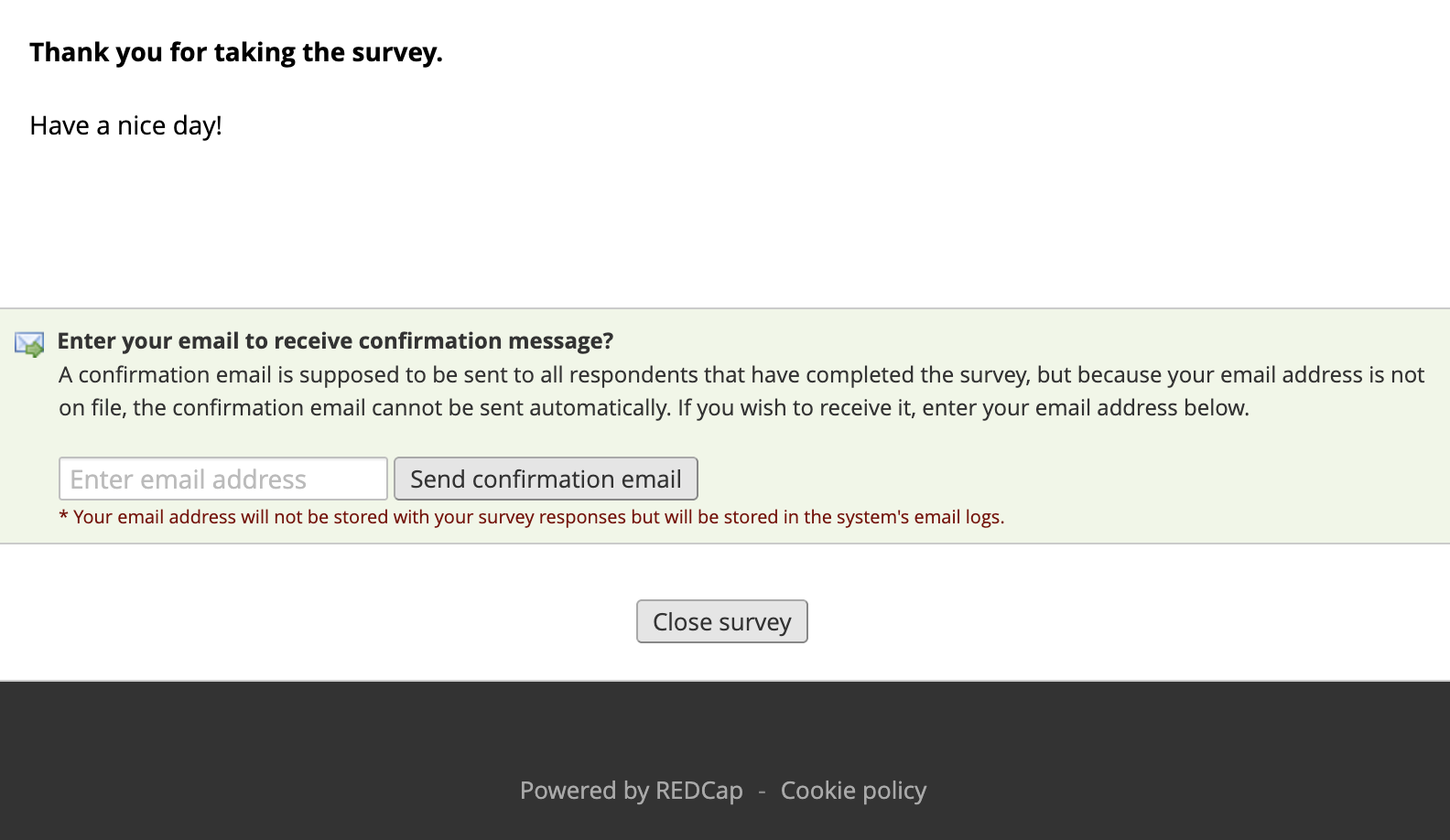Click the 'Enter email address' placeholder text
Screen dimensions: 1450x840
pyautogui.click(x=189, y=479)
